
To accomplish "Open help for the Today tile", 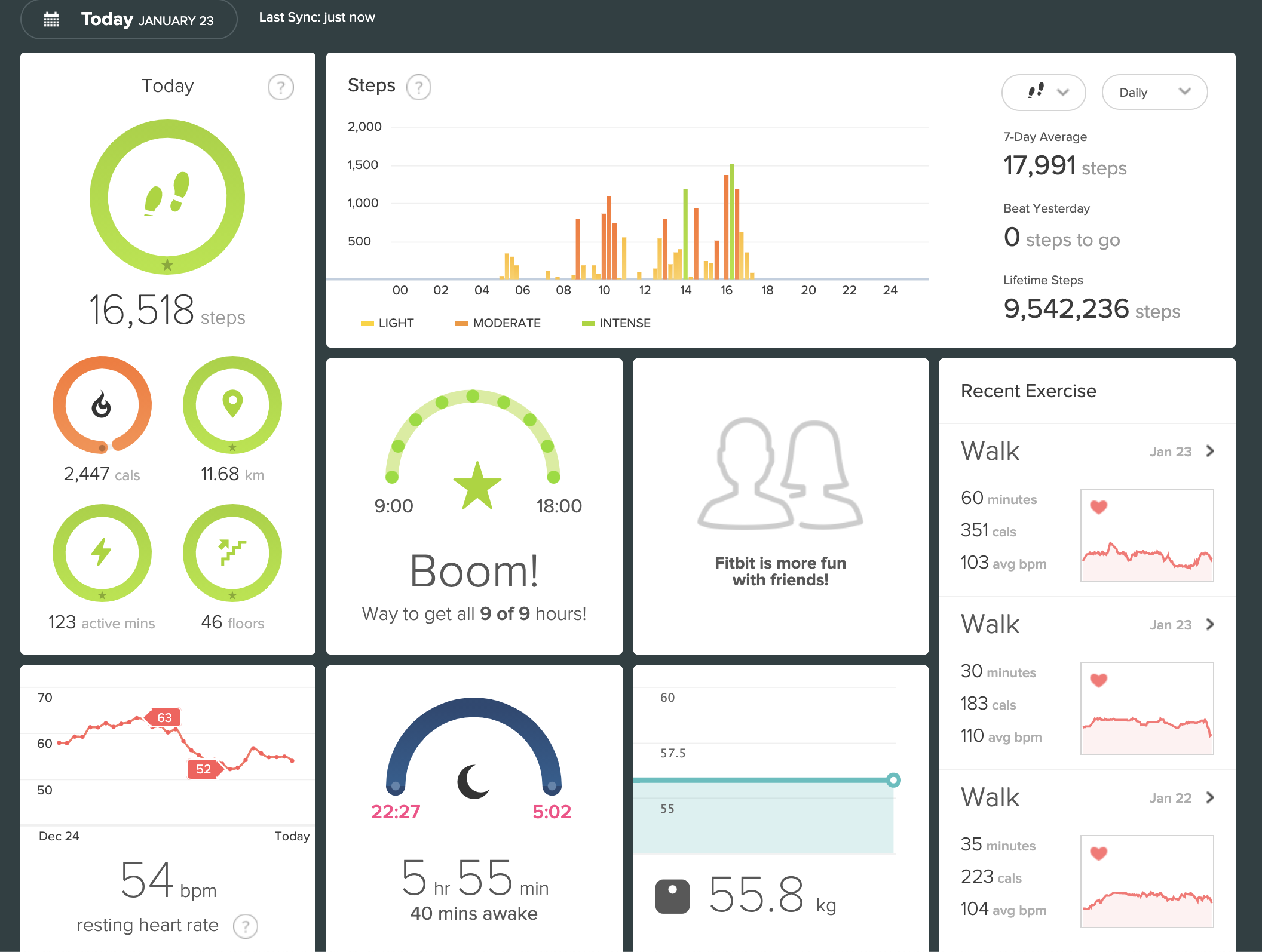I will [280, 87].
